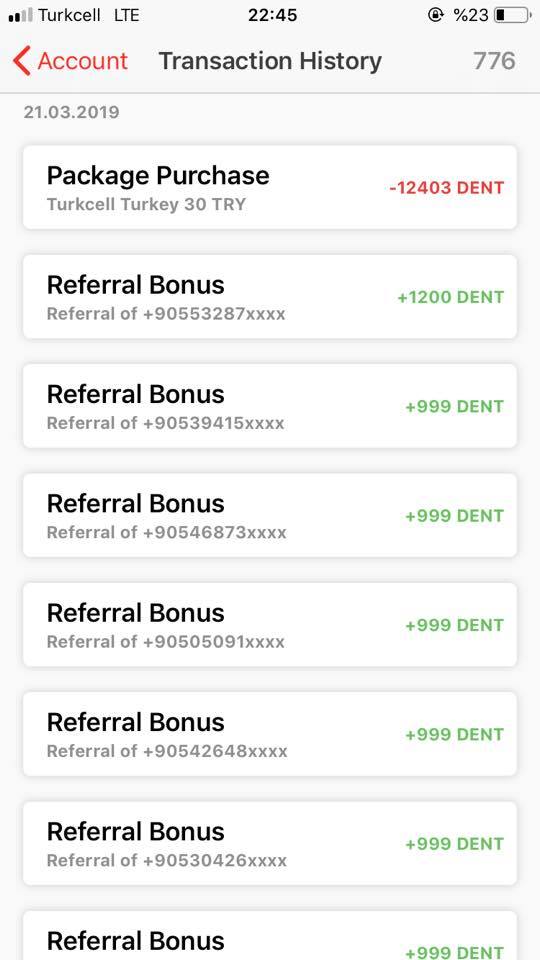540x960 pixels.
Task: Tap the 776 balance counter
Action: (494, 61)
